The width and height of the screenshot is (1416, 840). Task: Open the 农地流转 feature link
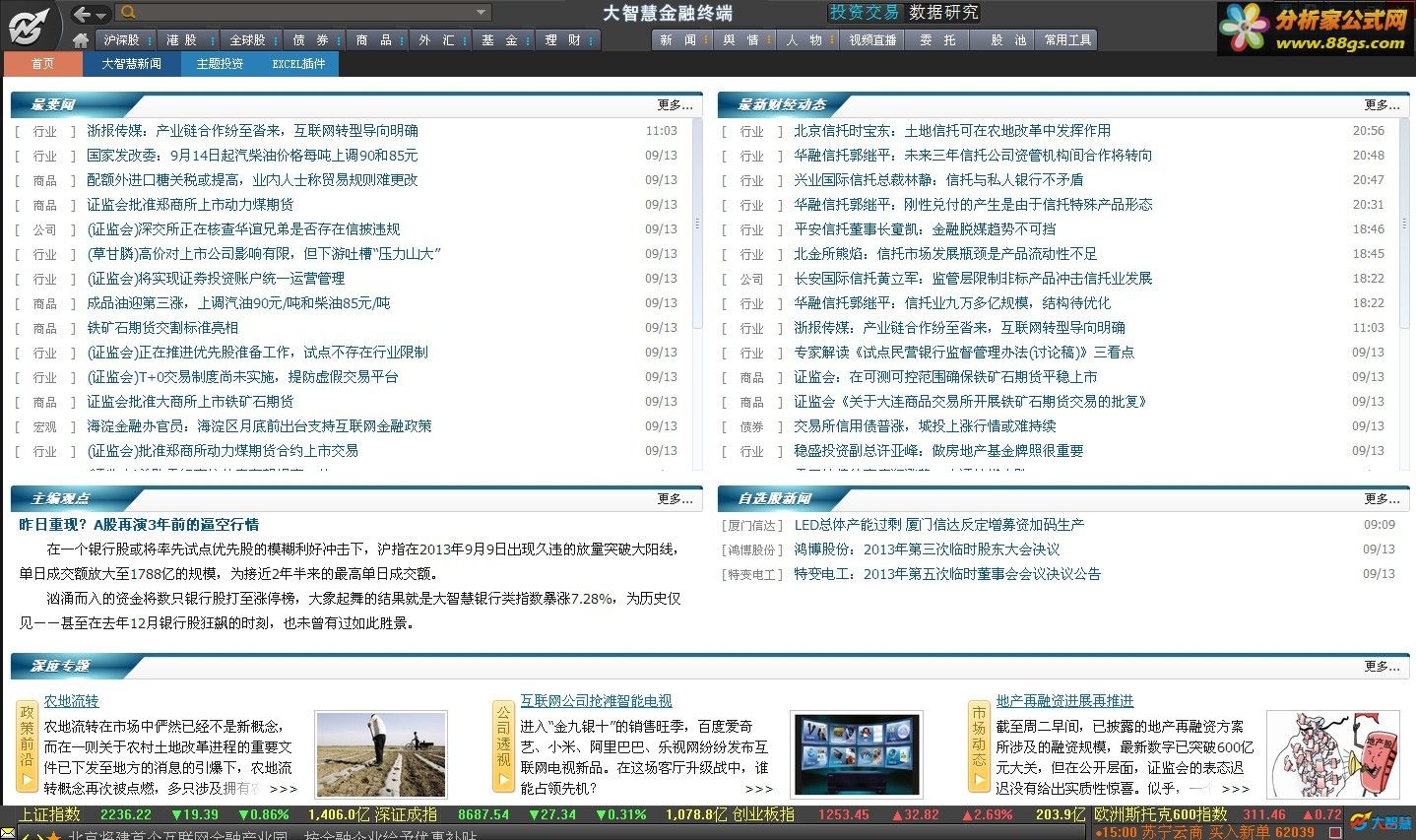pyautogui.click(x=71, y=701)
